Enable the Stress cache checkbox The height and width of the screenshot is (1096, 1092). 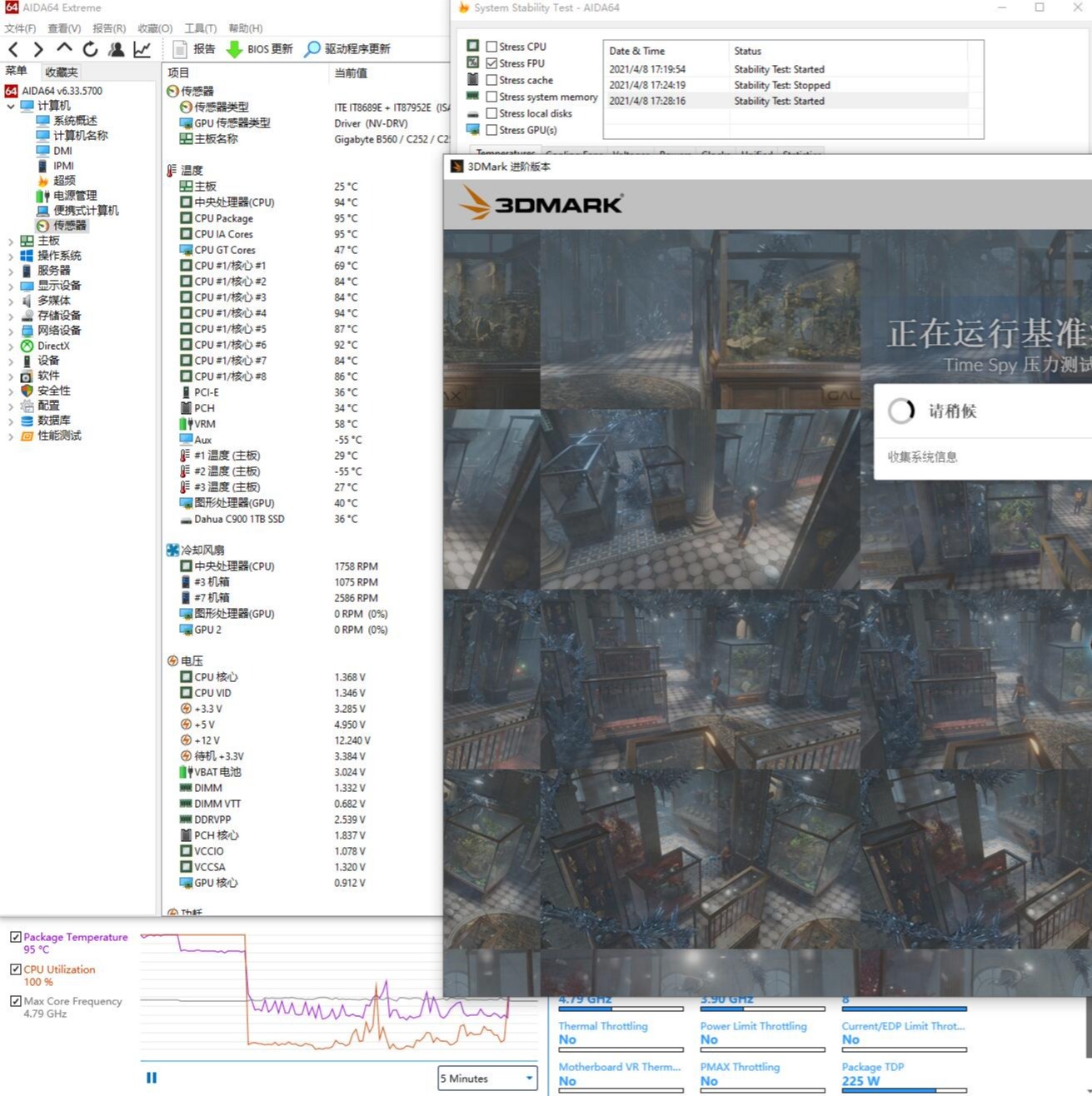[491, 80]
